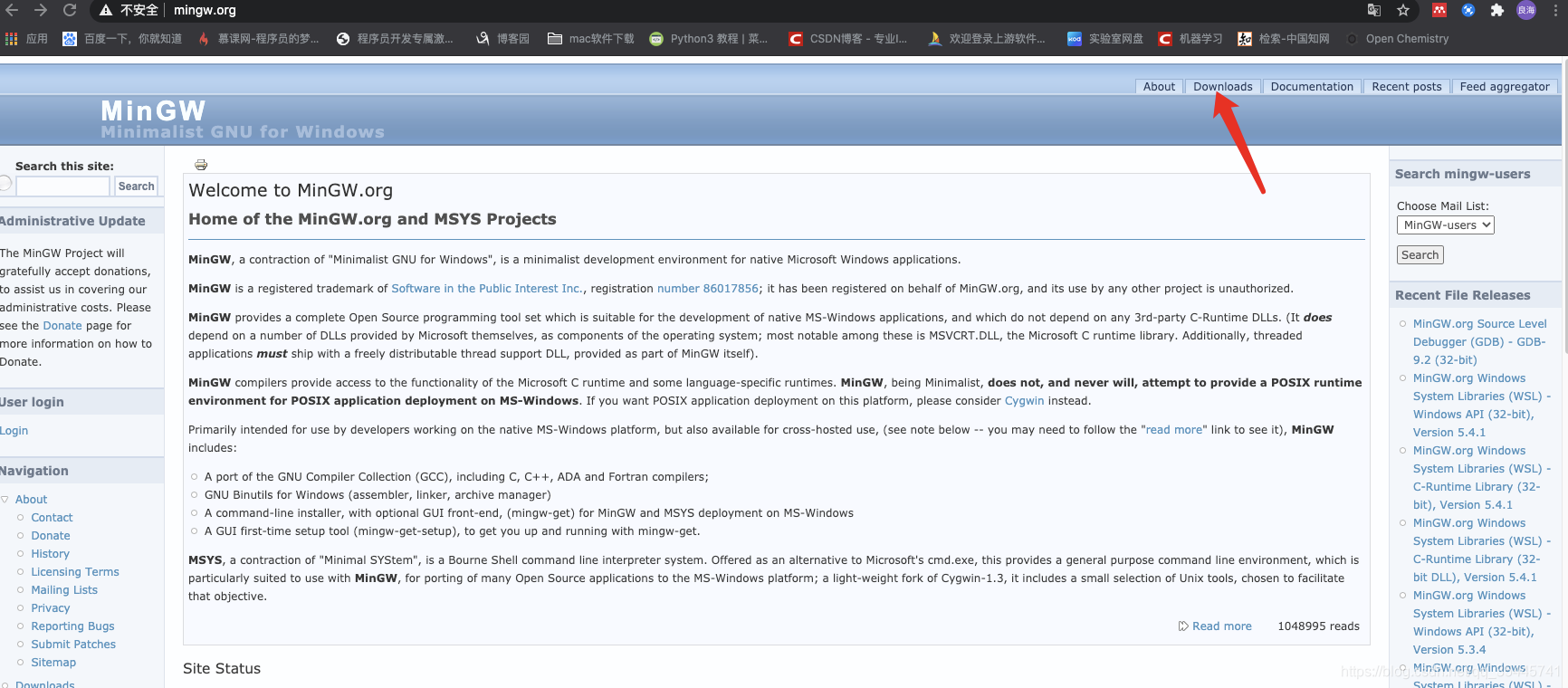Open the About tab in top menu
This screenshot has width=1568, height=688.
pos(1159,87)
